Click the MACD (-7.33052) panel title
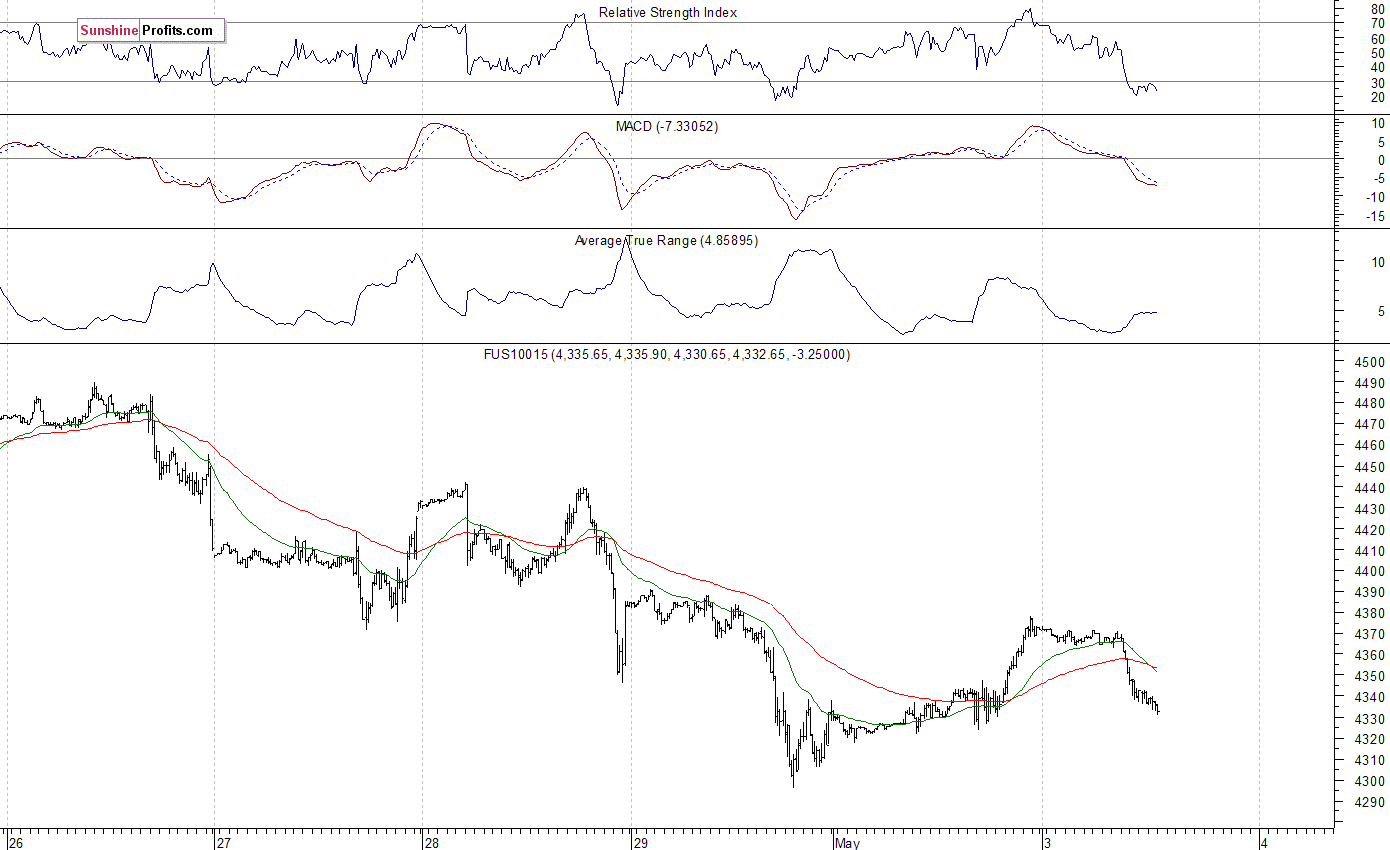This screenshot has width=1390, height=850. point(667,126)
